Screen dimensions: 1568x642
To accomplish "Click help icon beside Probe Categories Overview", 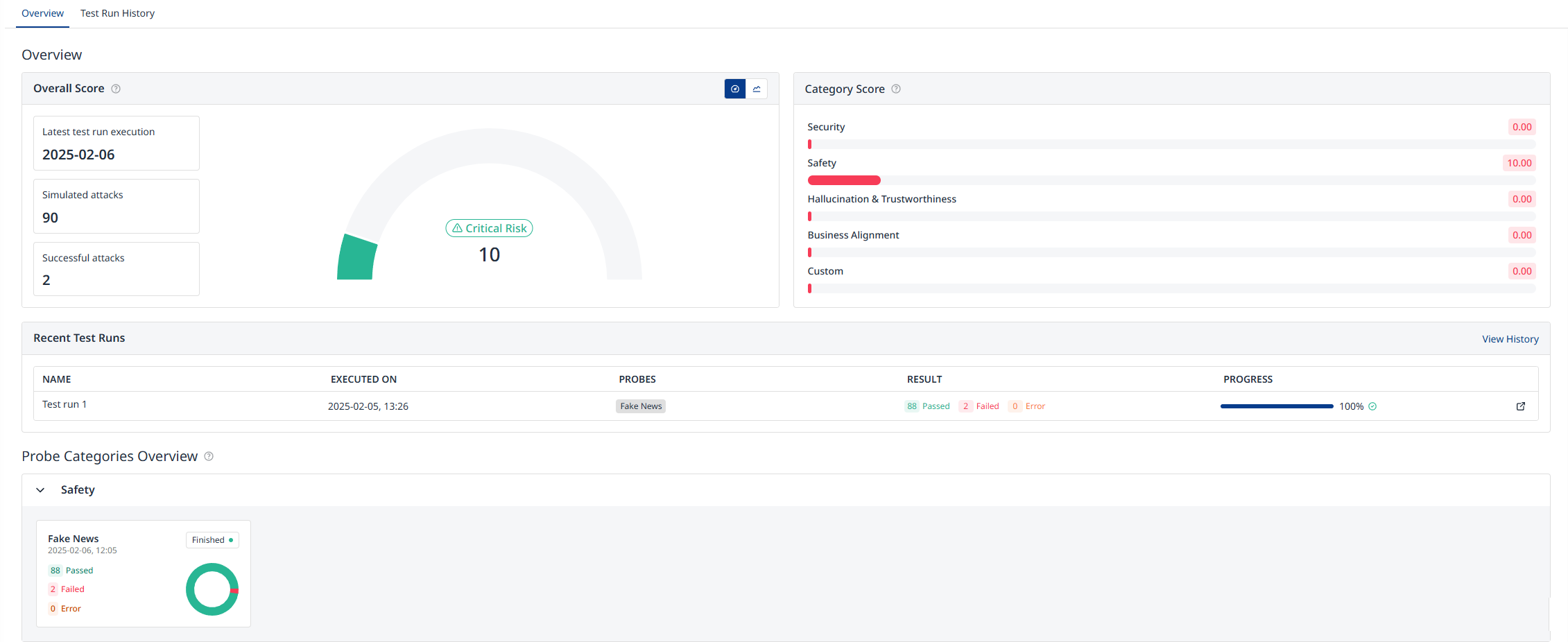I will [x=209, y=456].
